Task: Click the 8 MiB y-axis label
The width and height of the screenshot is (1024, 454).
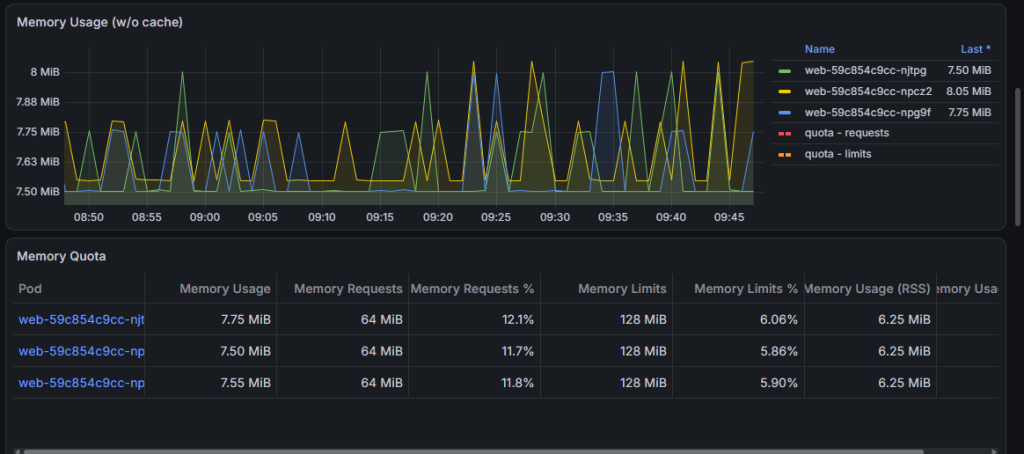Action: (x=45, y=72)
